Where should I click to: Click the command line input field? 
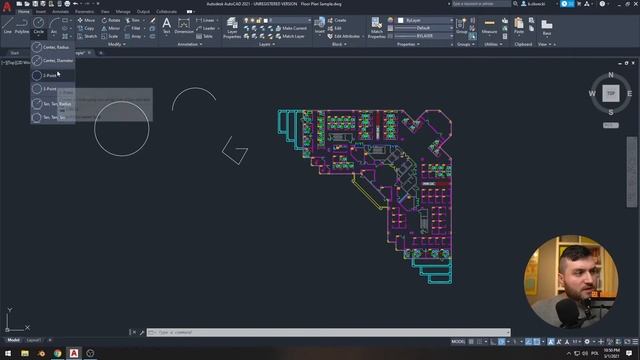click(x=329, y=332)
